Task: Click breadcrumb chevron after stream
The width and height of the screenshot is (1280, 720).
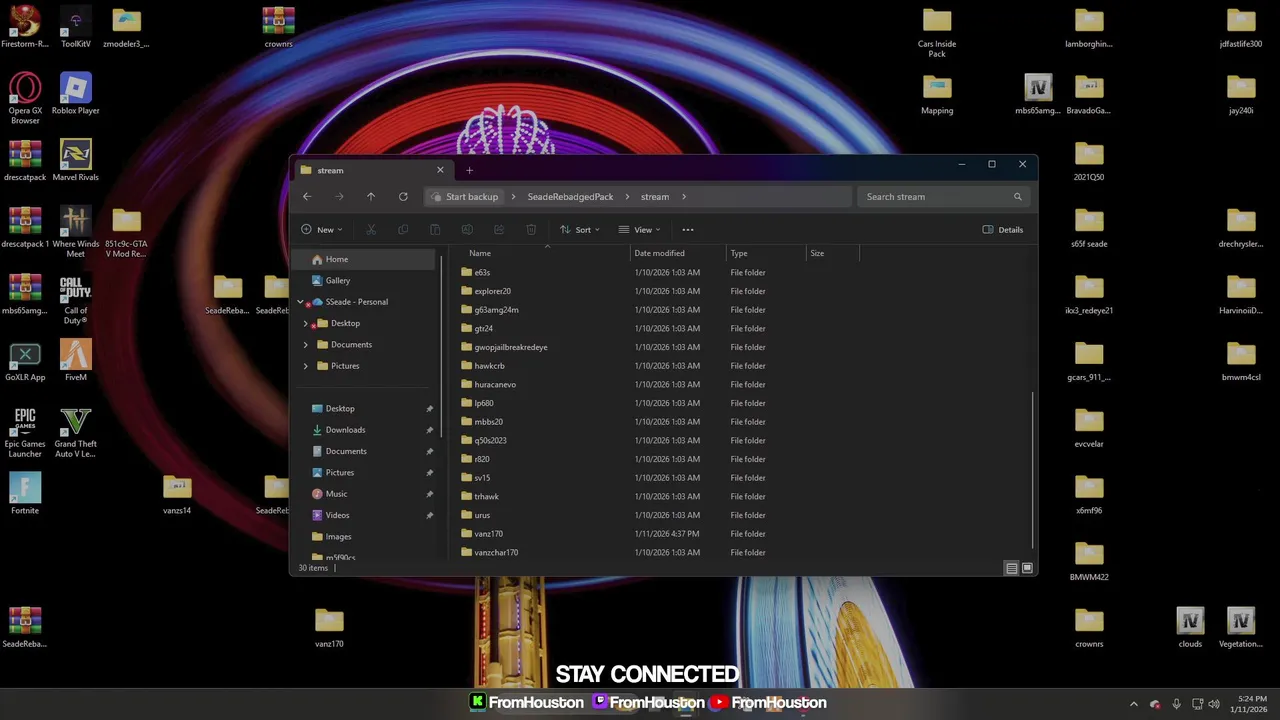Action: [x=684, y=197]
